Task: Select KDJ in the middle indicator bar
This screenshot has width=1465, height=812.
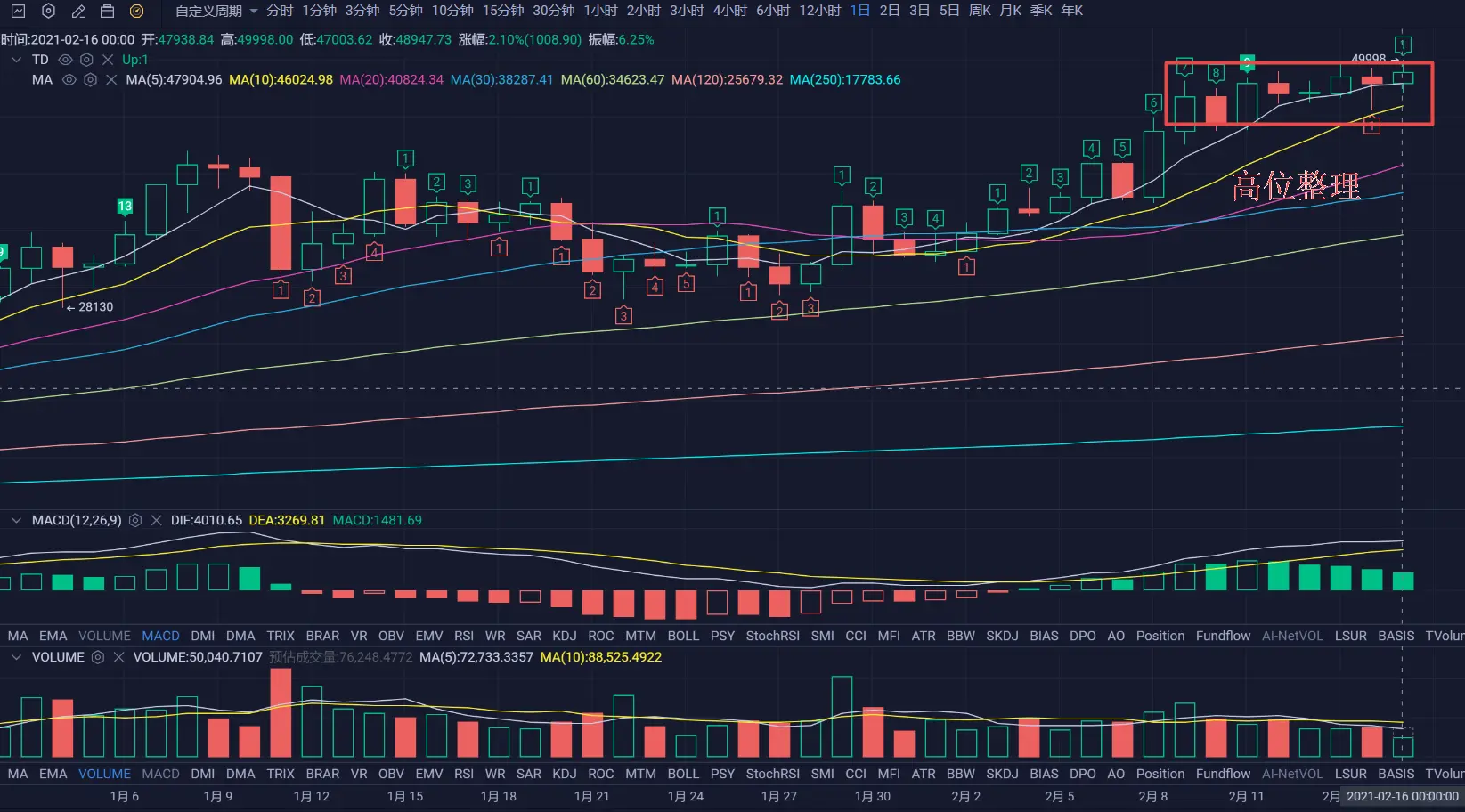Action: 564,636
